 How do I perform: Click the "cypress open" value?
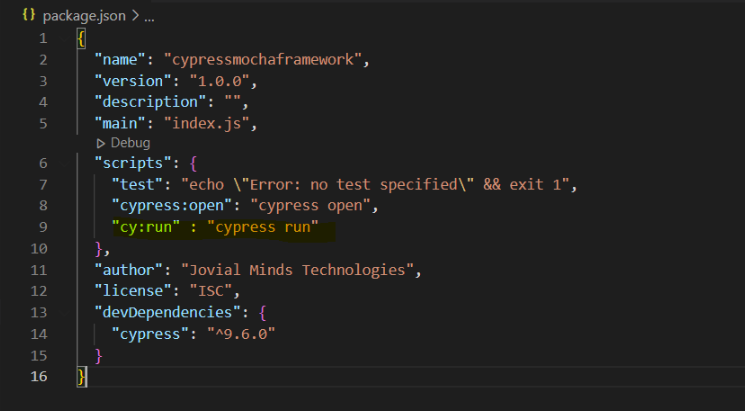310,205
